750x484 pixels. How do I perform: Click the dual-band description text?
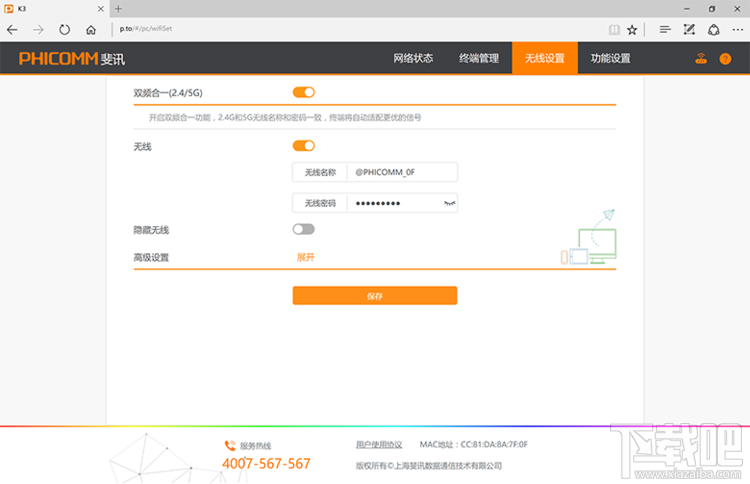tap(285, 118)
